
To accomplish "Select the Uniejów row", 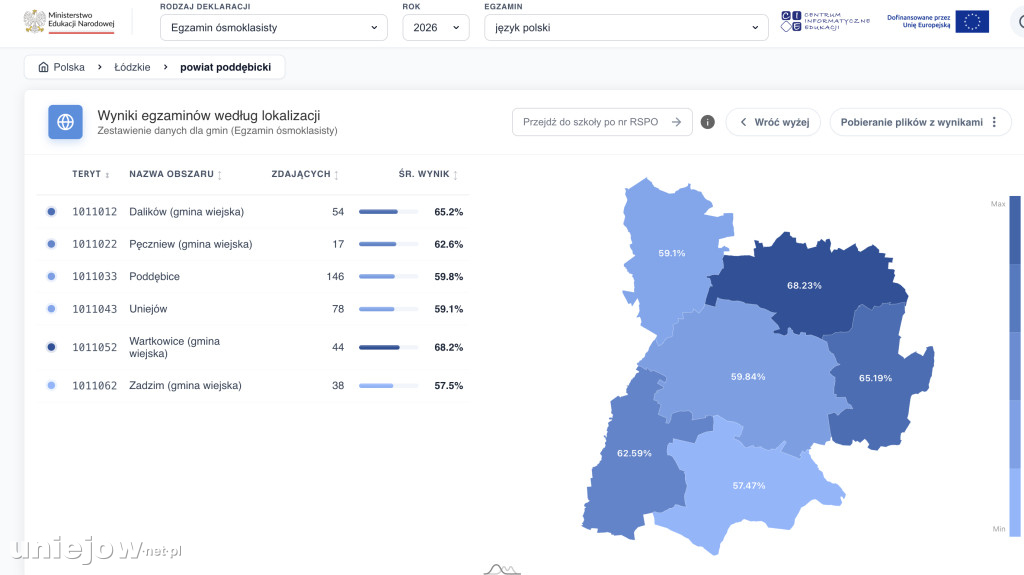I will coord(253,309).
